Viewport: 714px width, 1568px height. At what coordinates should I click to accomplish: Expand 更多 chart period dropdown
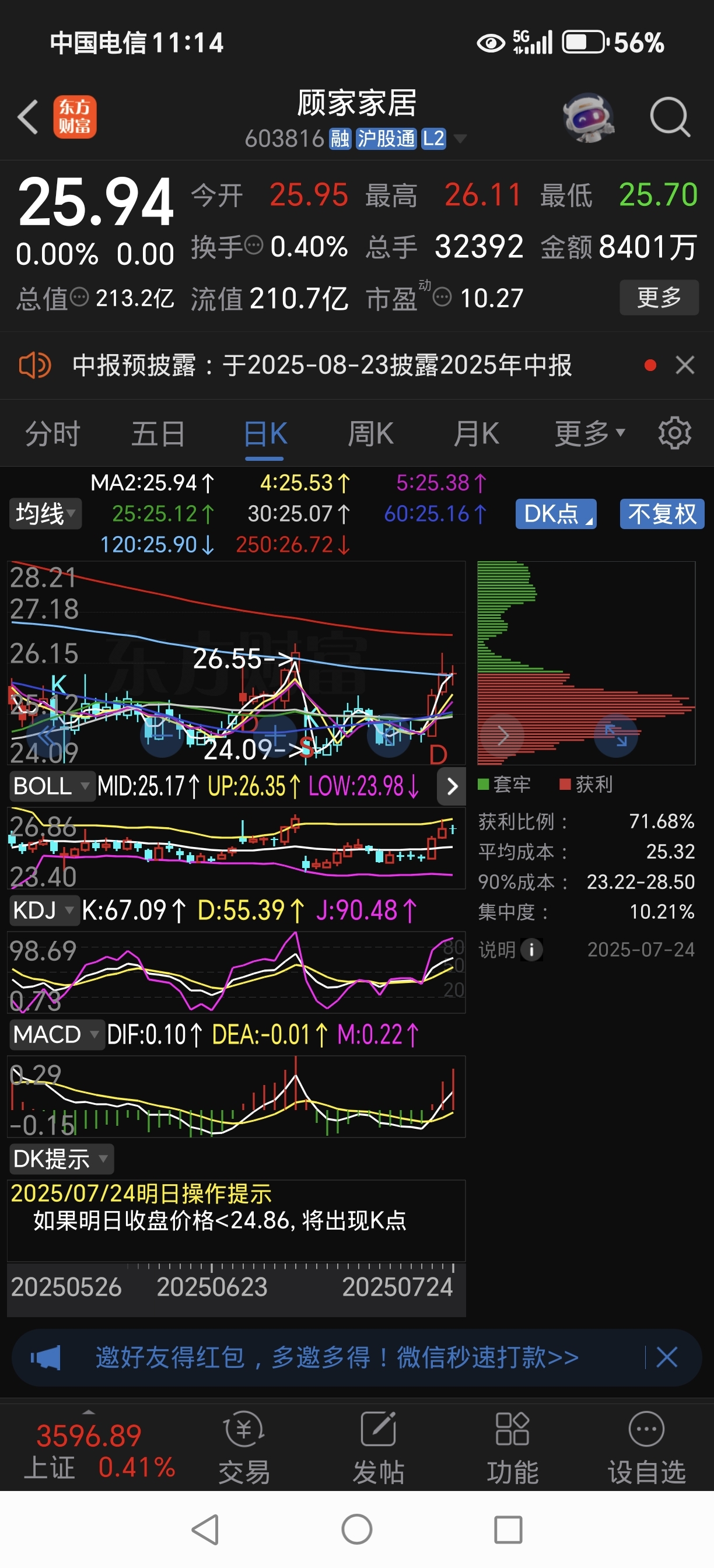pos(589,433)
